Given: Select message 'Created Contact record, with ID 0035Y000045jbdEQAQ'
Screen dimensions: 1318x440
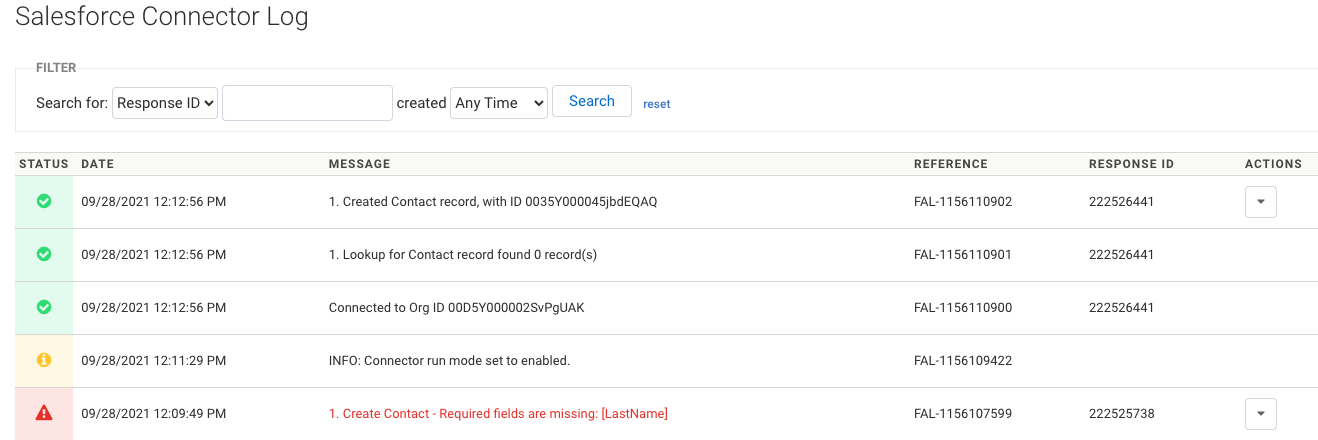Looking at the screenshot, I should point(493,202).
